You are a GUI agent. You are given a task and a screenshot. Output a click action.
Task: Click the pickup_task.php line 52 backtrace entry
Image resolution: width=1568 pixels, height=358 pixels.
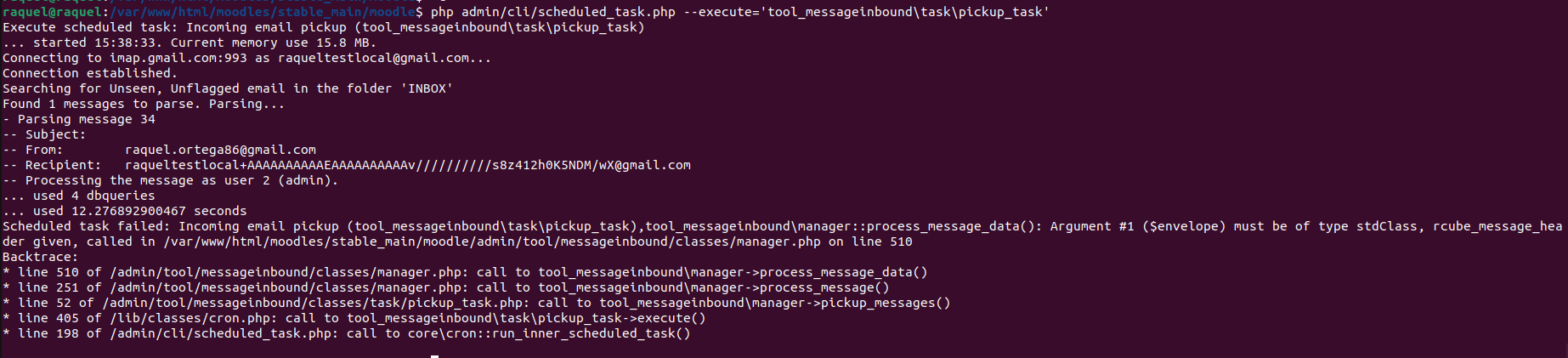point(477,303)
